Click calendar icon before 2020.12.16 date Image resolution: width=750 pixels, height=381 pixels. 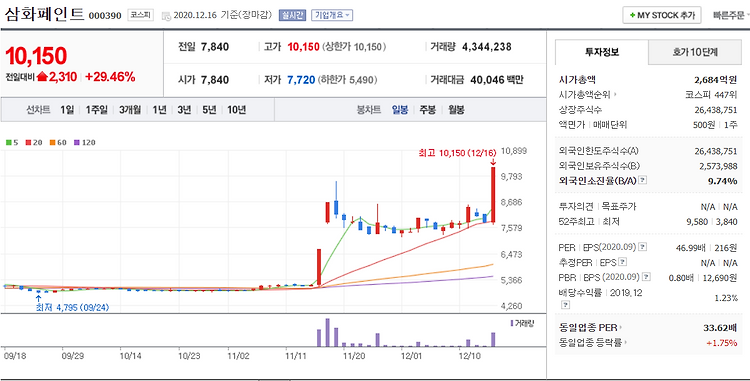point(166,16)
